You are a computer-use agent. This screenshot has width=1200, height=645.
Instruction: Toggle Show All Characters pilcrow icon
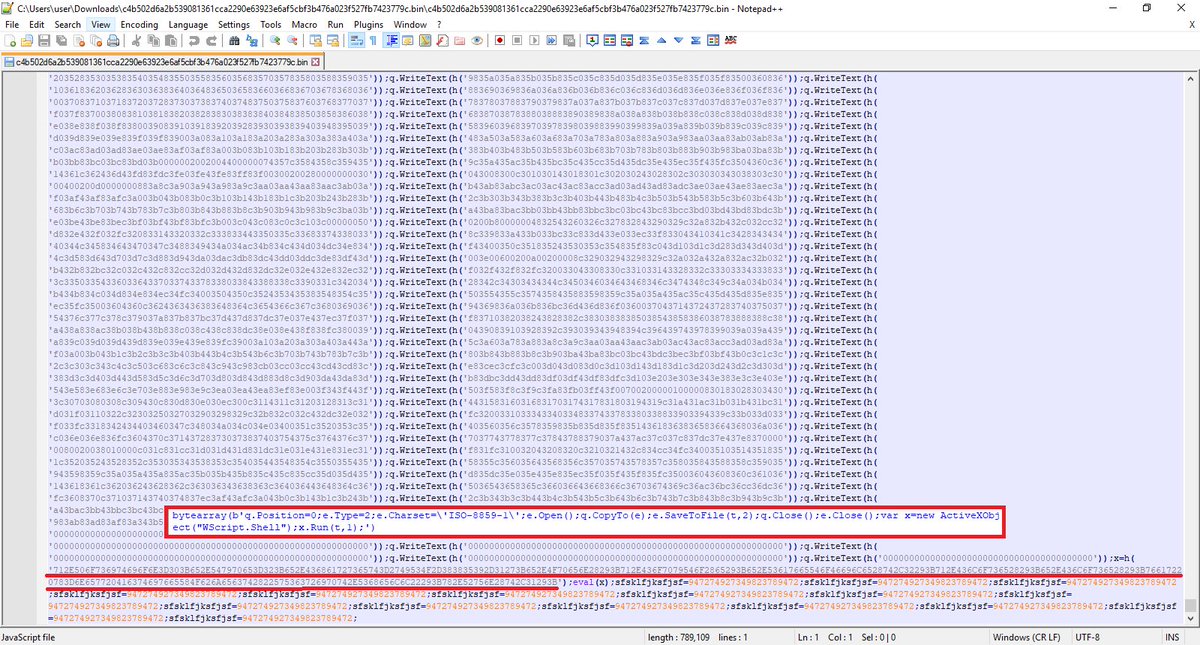point(373,40)
